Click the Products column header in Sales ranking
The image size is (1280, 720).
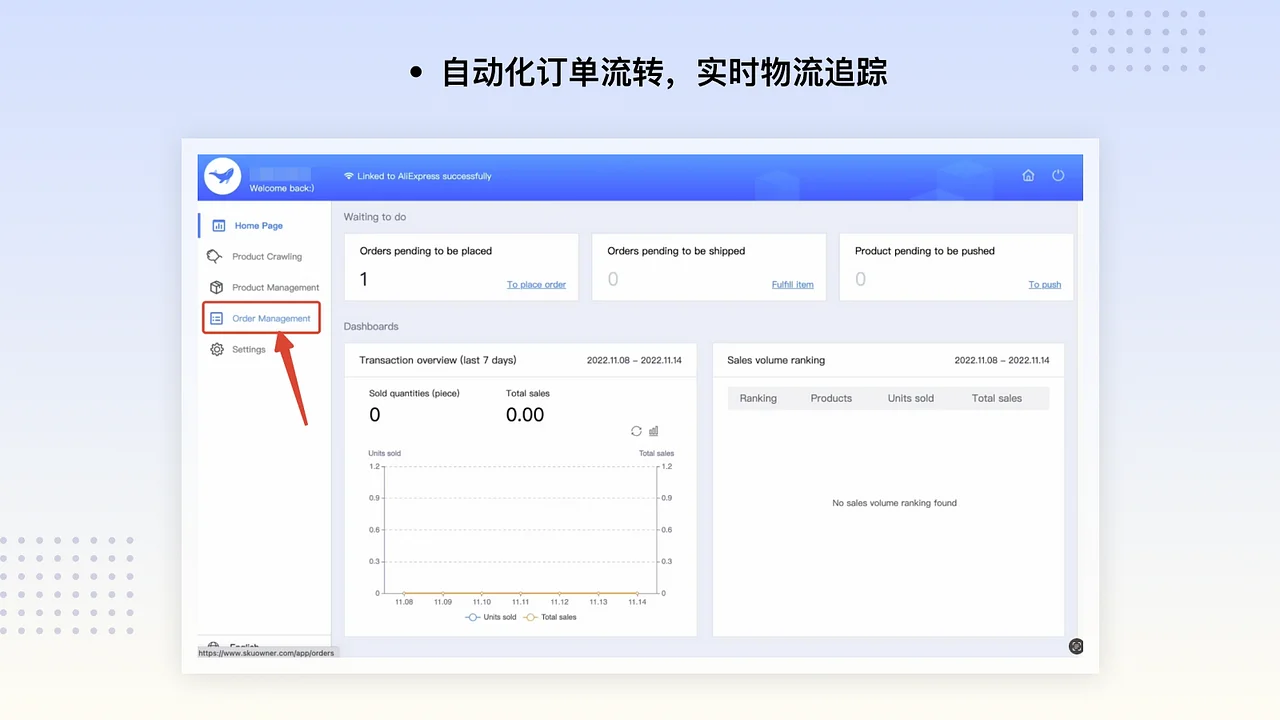coord(831,397)
